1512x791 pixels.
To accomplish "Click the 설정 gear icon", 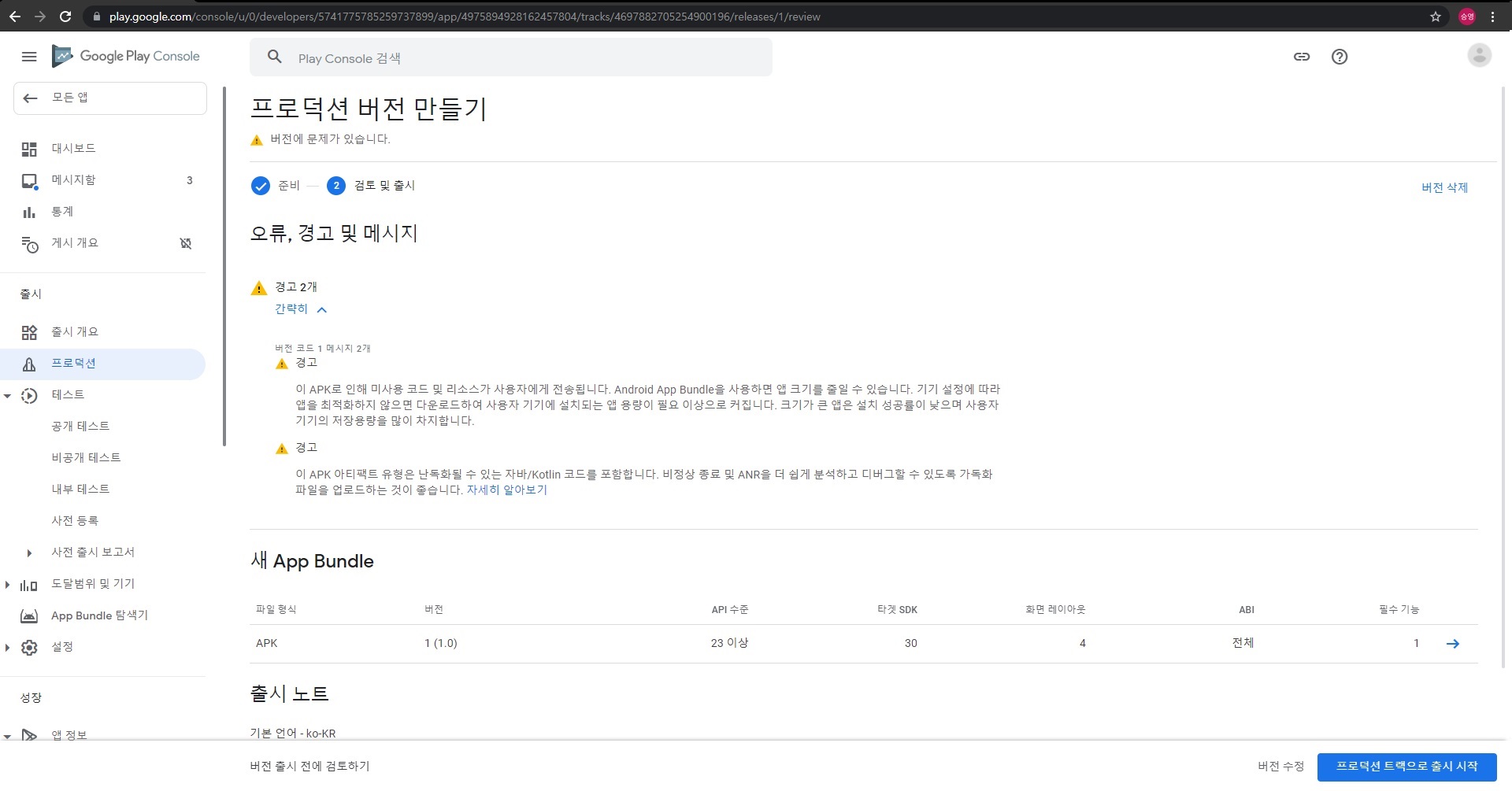I will pyautogui.click(x=29, y=648).
